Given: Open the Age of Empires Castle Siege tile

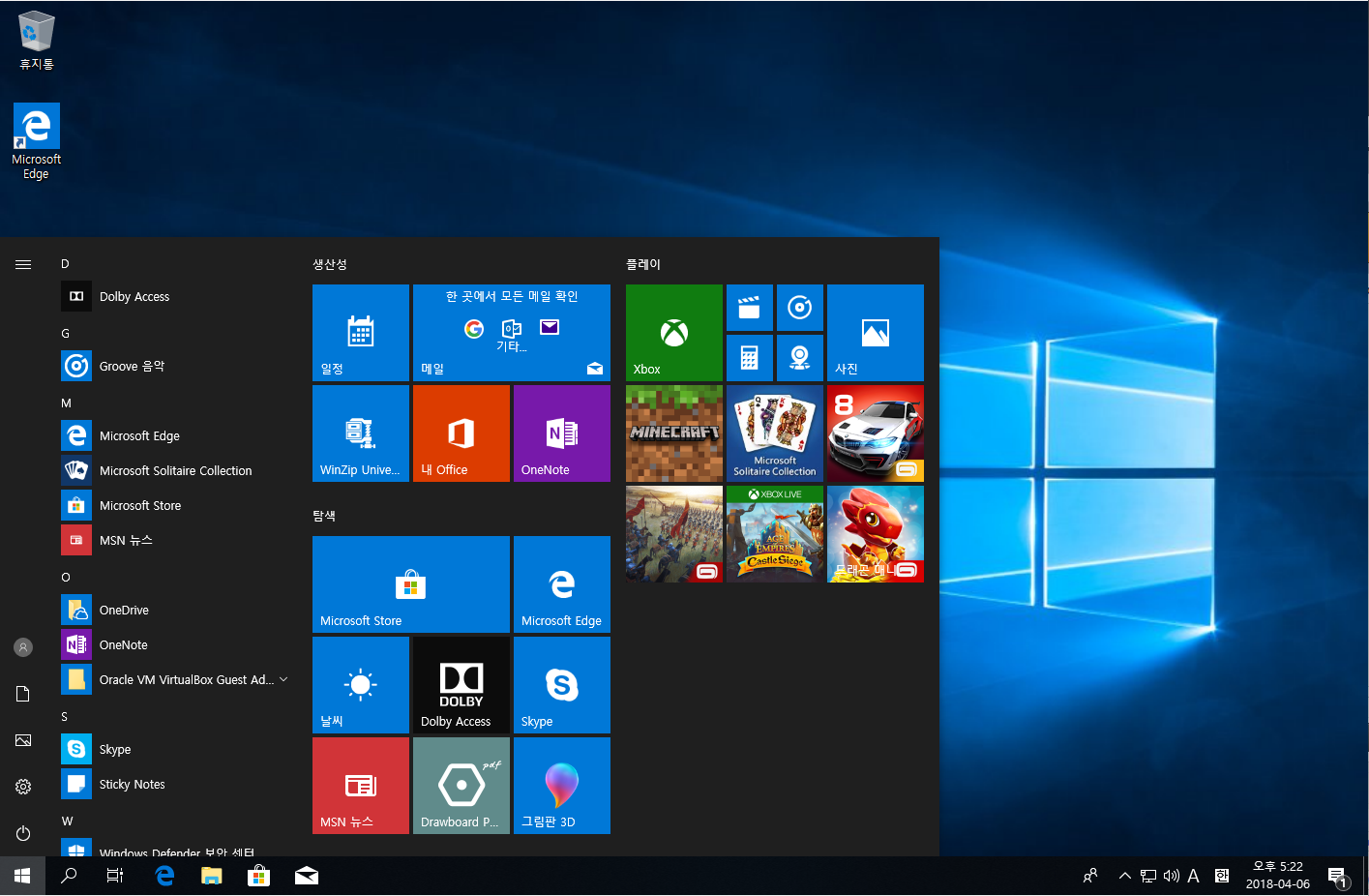Looking at the screenshot, I should (x=775, y=534).
